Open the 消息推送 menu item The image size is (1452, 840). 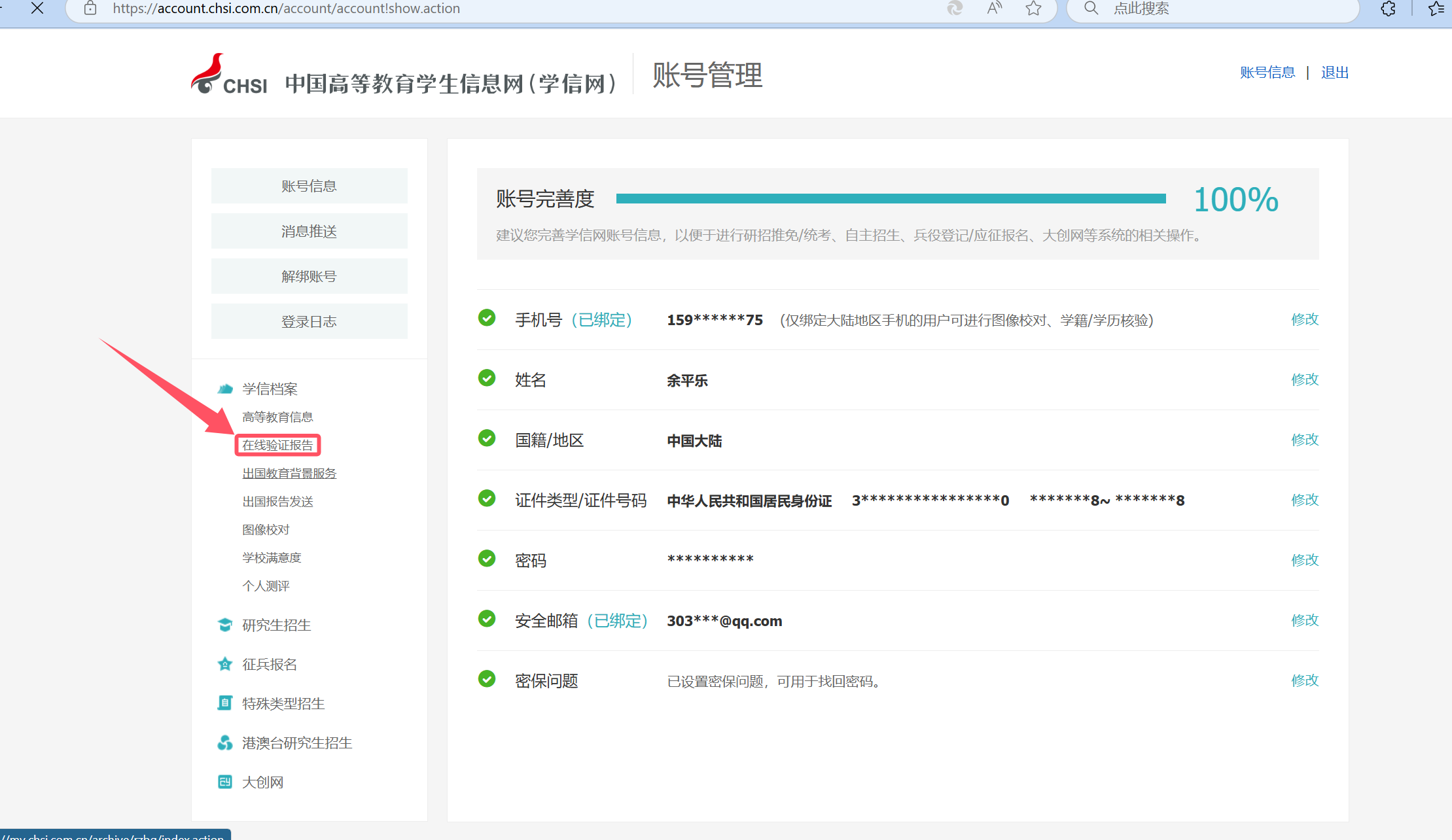309,231
